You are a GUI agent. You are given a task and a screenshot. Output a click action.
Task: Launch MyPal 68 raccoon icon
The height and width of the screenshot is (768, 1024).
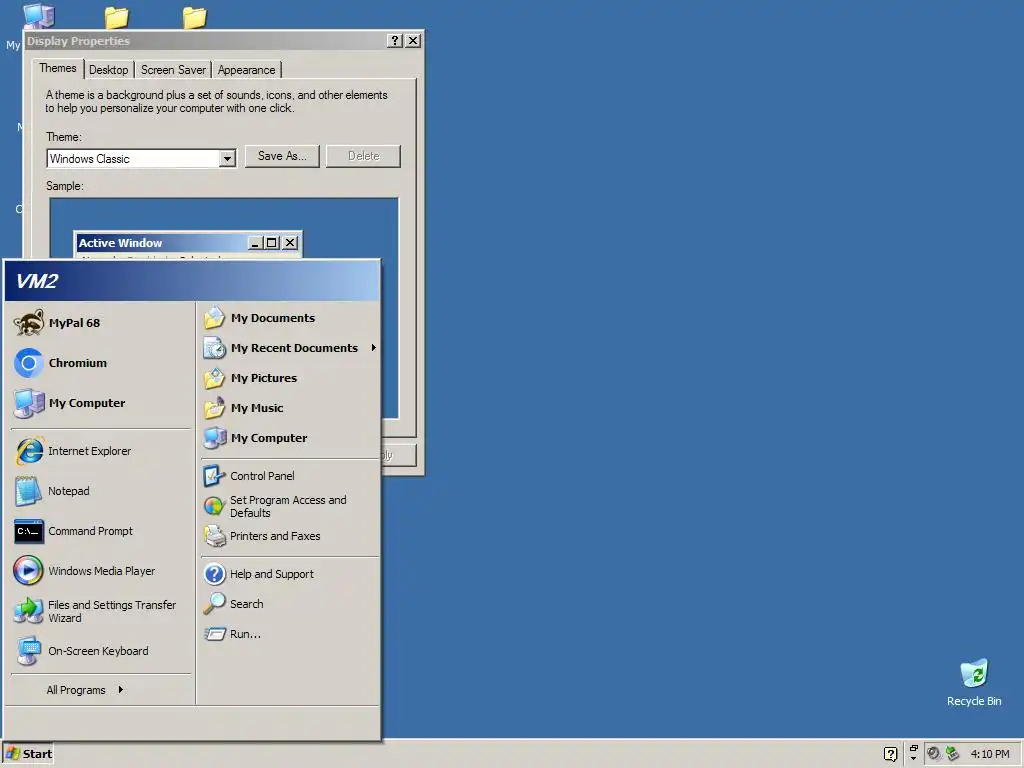point(29,323)
